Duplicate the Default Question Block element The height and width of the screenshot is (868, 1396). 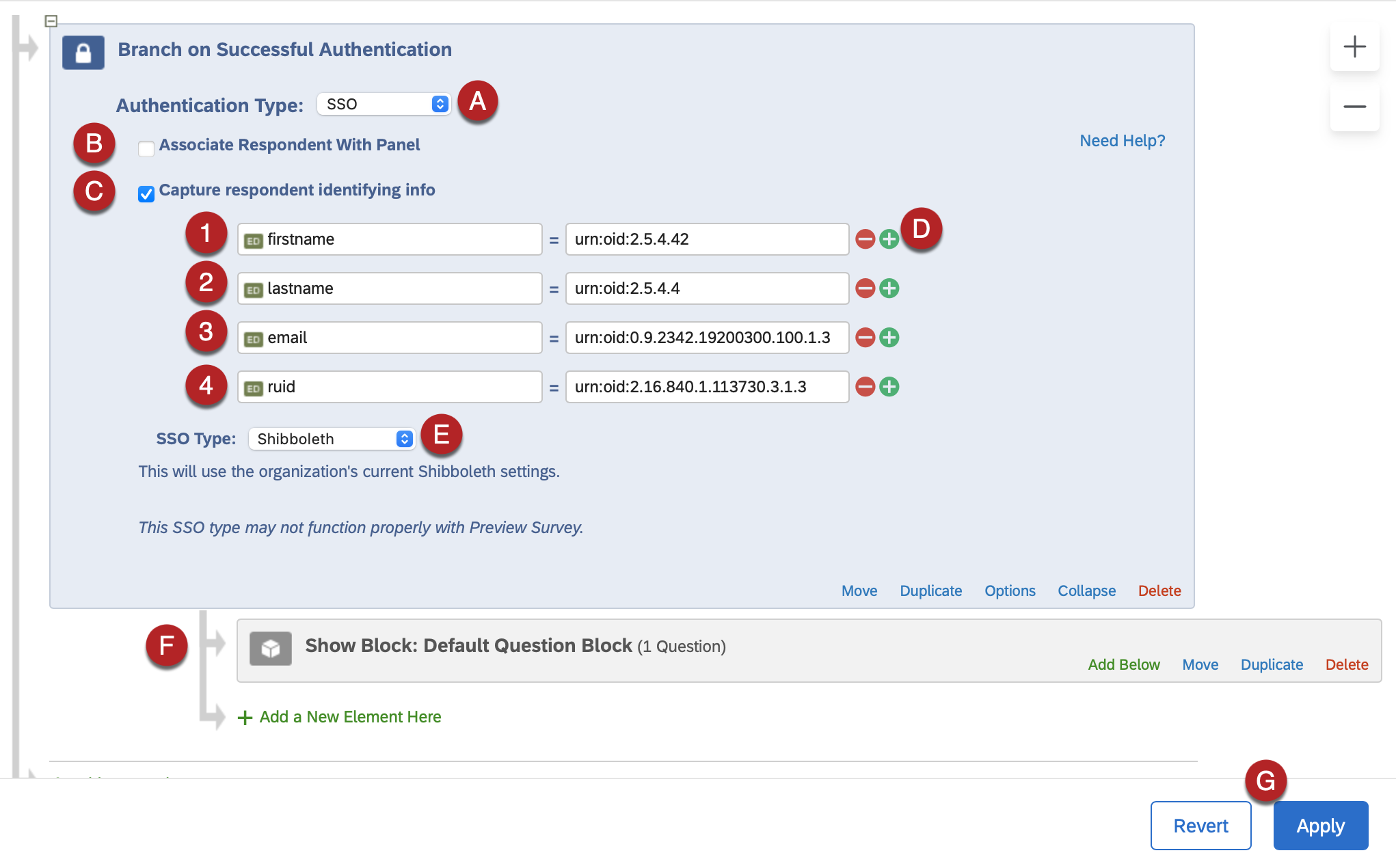1272,664
